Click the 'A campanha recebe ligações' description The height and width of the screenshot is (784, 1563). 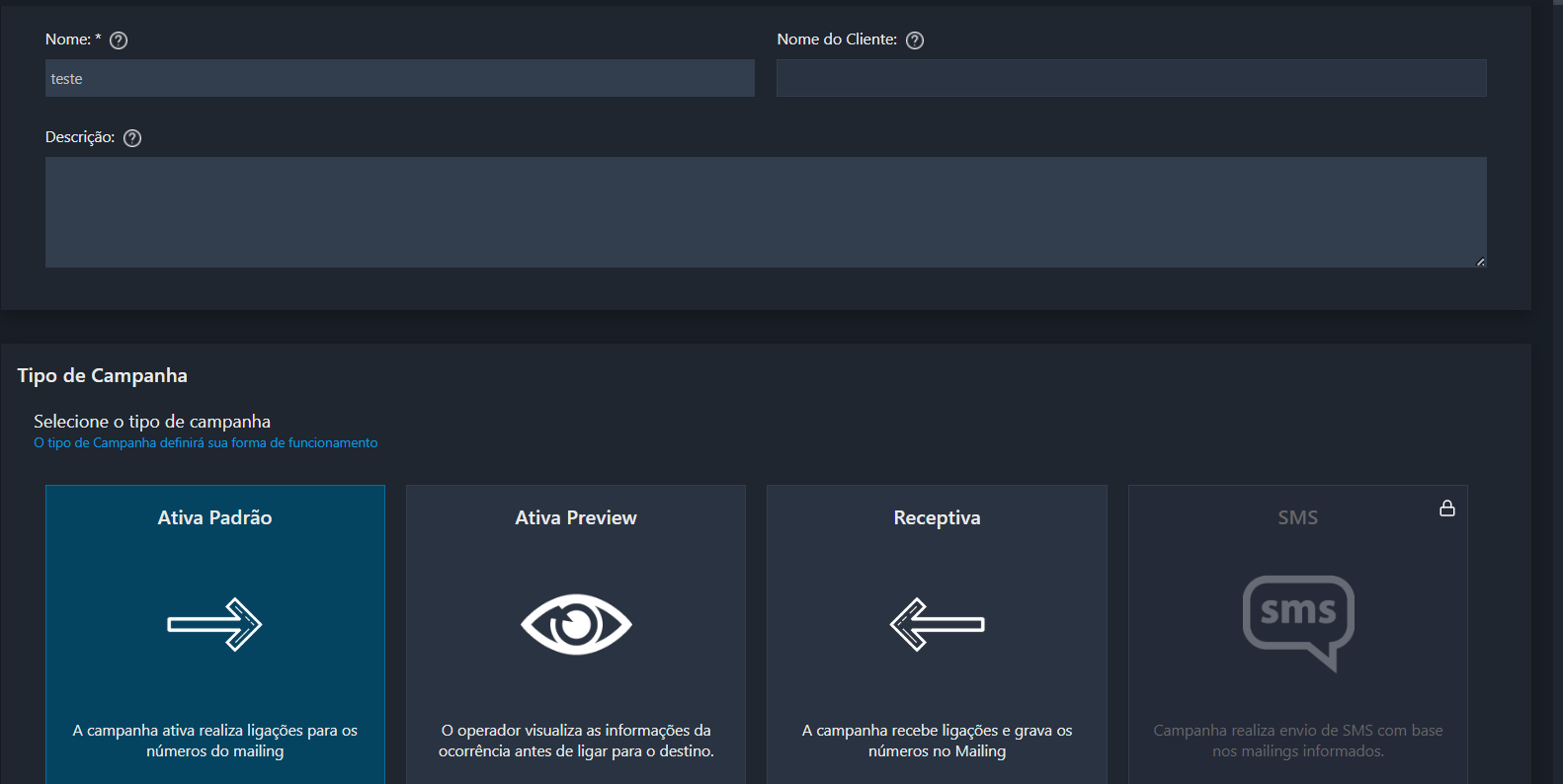click(937, 741)
